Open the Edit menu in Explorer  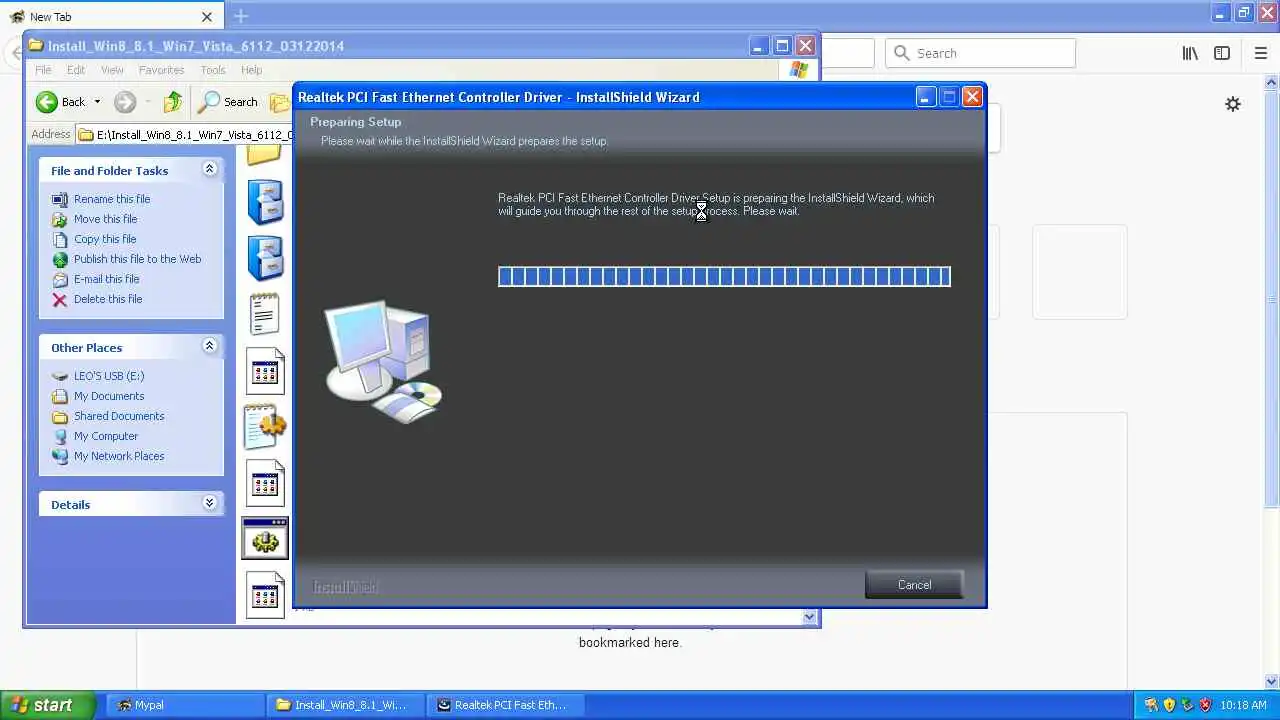click(76, 70)
